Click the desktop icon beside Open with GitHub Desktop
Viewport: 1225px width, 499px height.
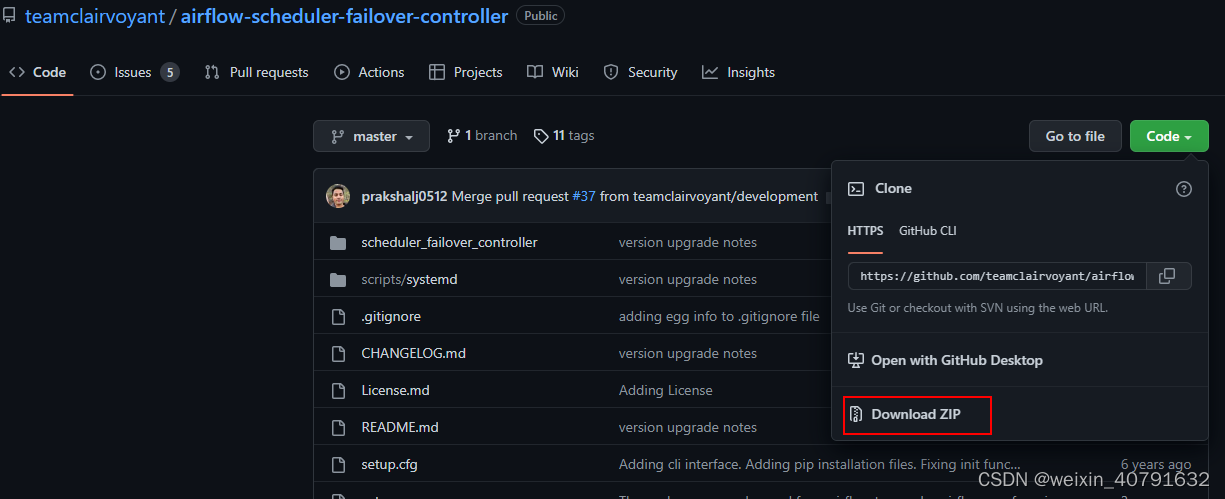856,360
